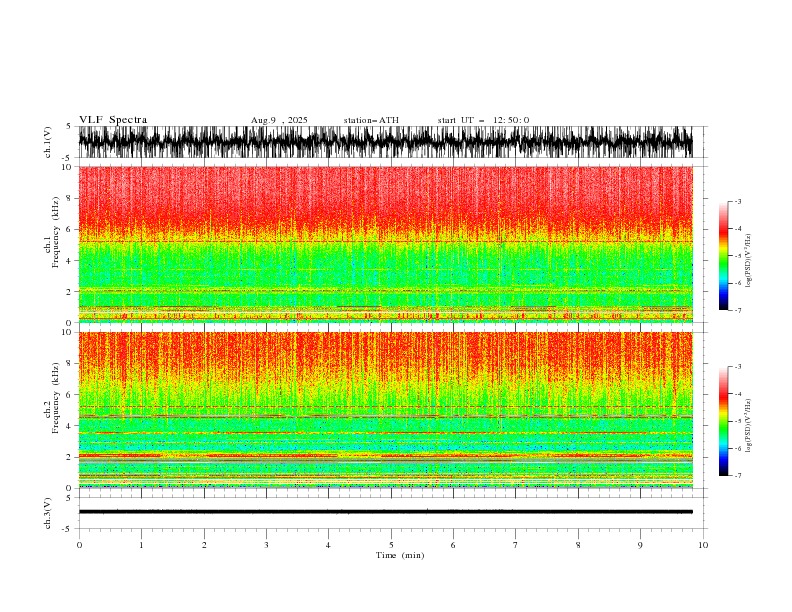Click the time axis tick label "5"
This screenshot has height=612, width=792.
(x=391, y=545)
